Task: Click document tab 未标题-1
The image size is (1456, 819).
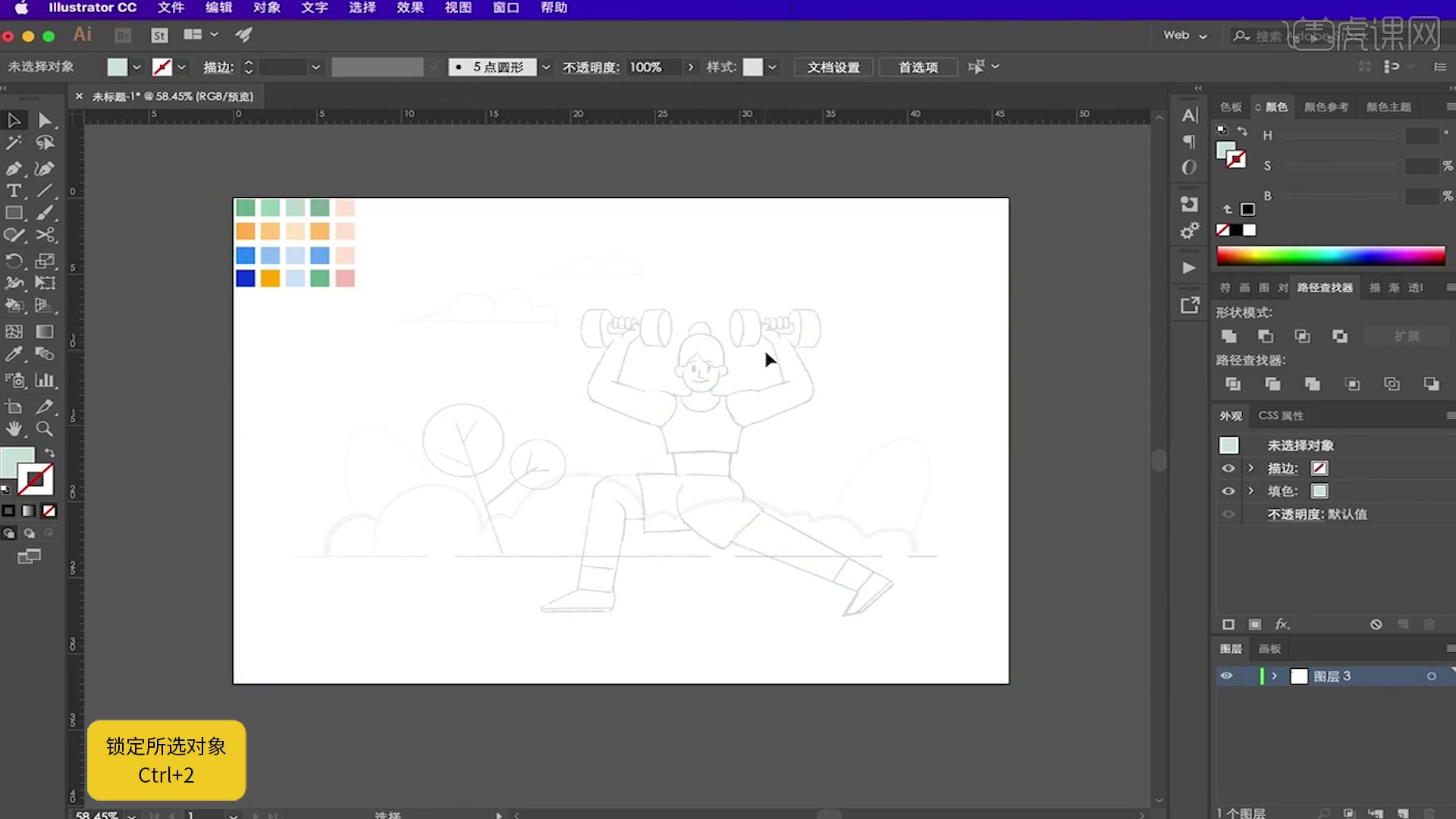Action: [x=173, y=96]
